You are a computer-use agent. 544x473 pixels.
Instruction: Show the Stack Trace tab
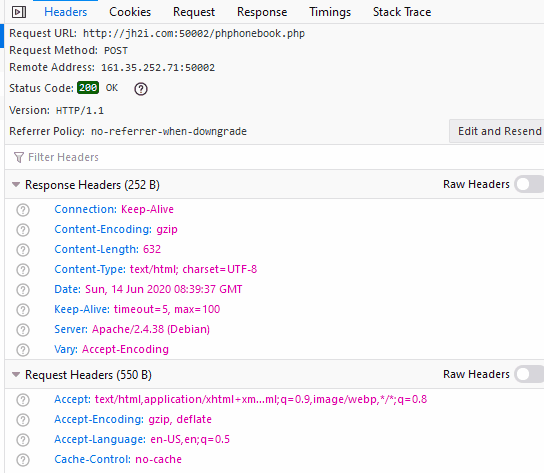(x=402, y=12)
